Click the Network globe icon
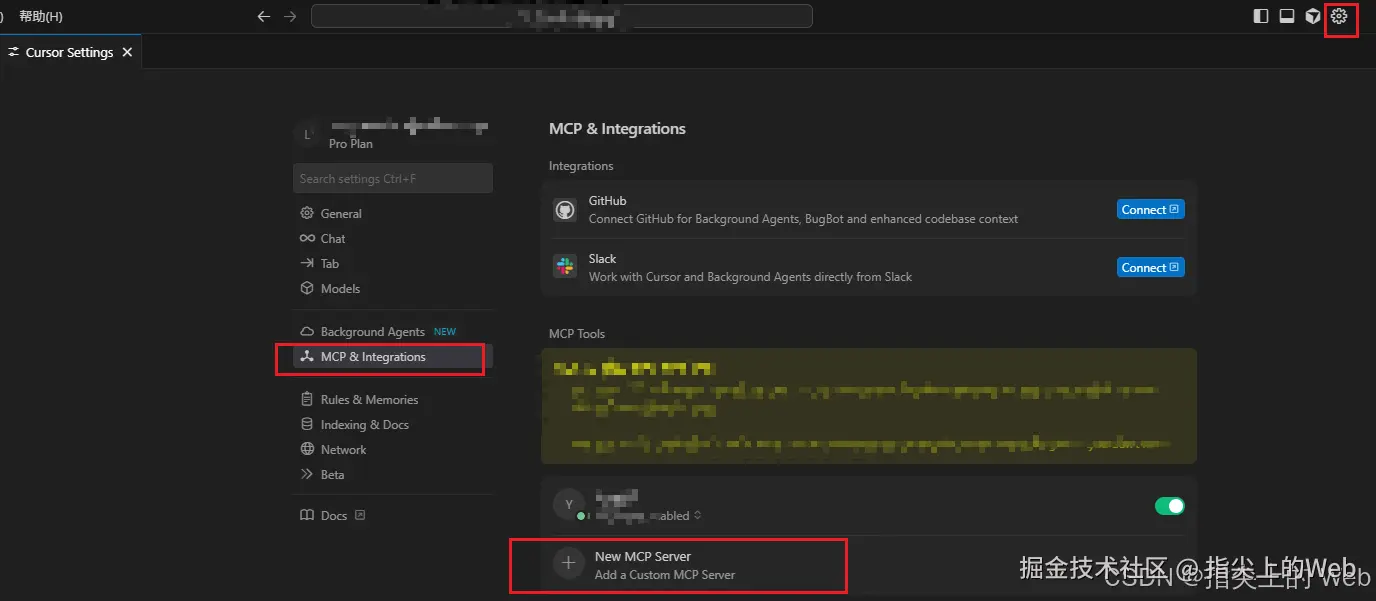This screenshot has height=601, width=1376. pos(307,449)
